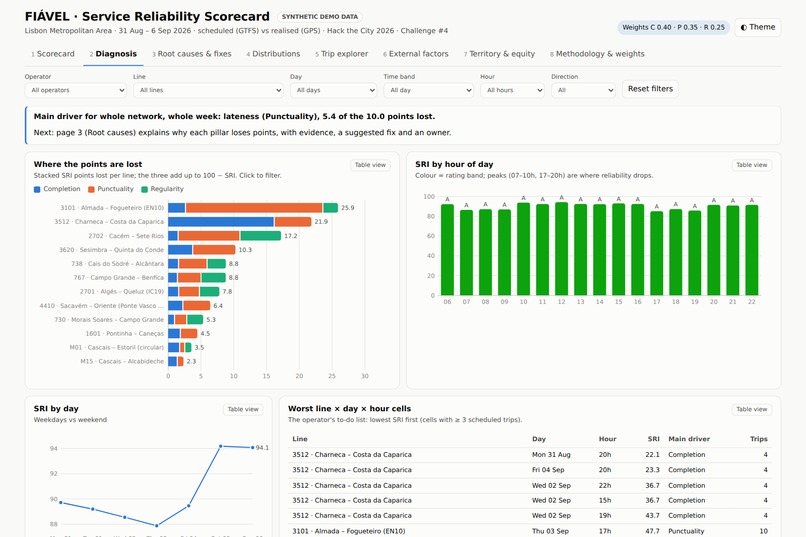Screen dimensions: 806x537
Task: Open Methodology & weights tab
Action: pos(597,54)
